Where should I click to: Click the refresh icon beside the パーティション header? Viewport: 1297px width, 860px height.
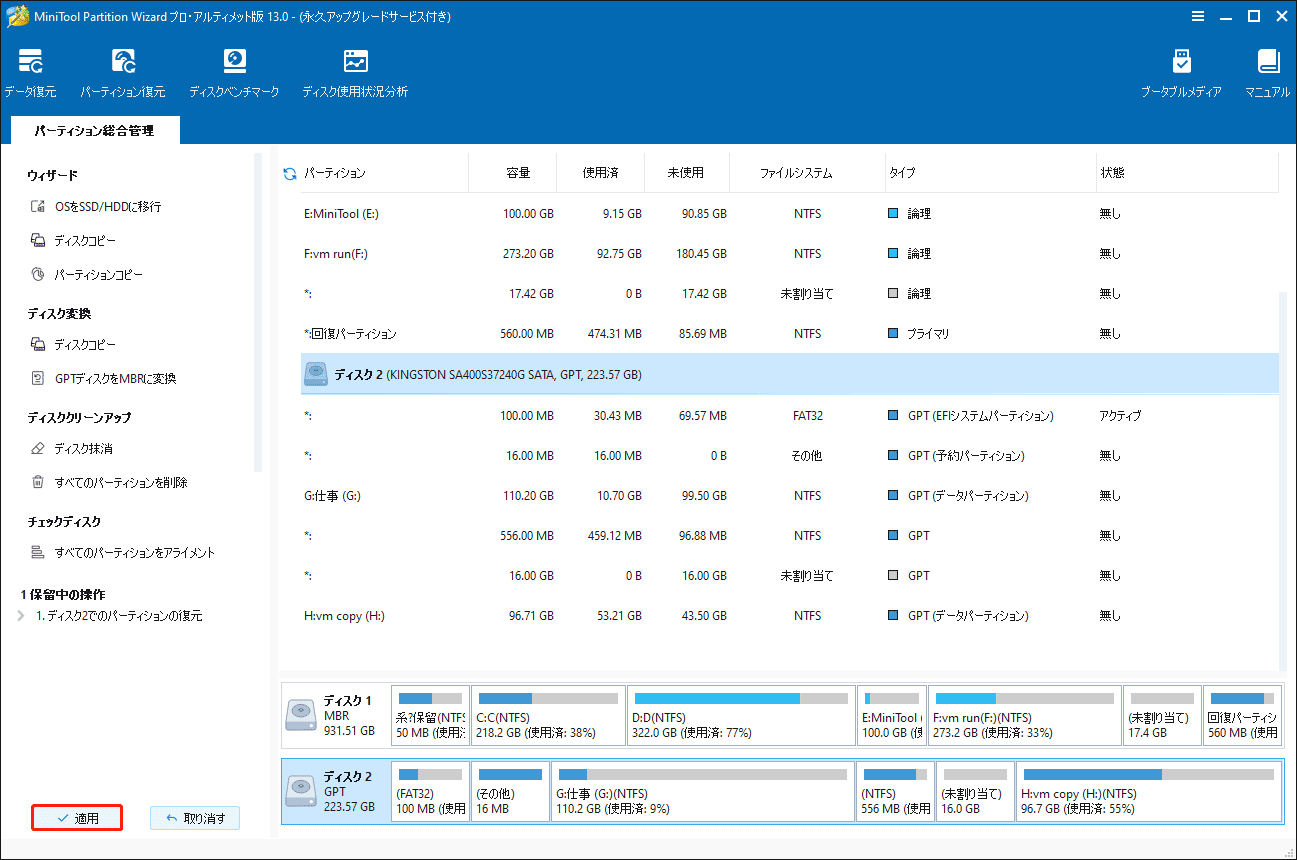pos(290,174)
